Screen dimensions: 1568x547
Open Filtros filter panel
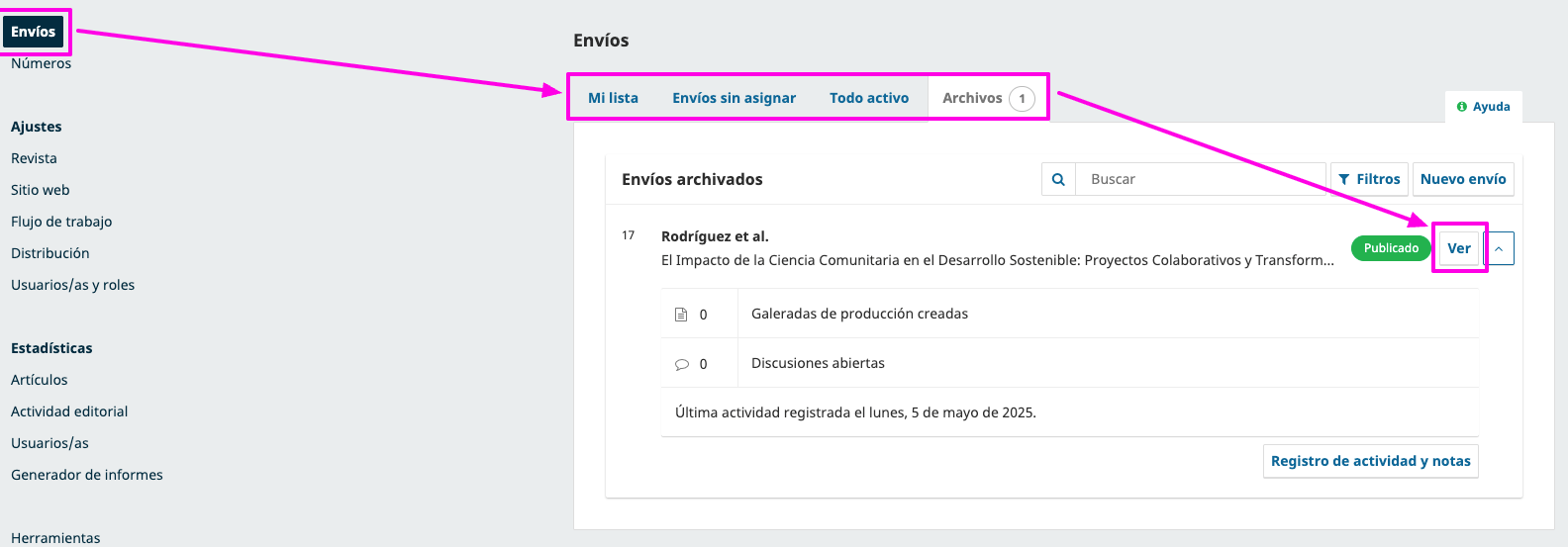click(1369, 179)
